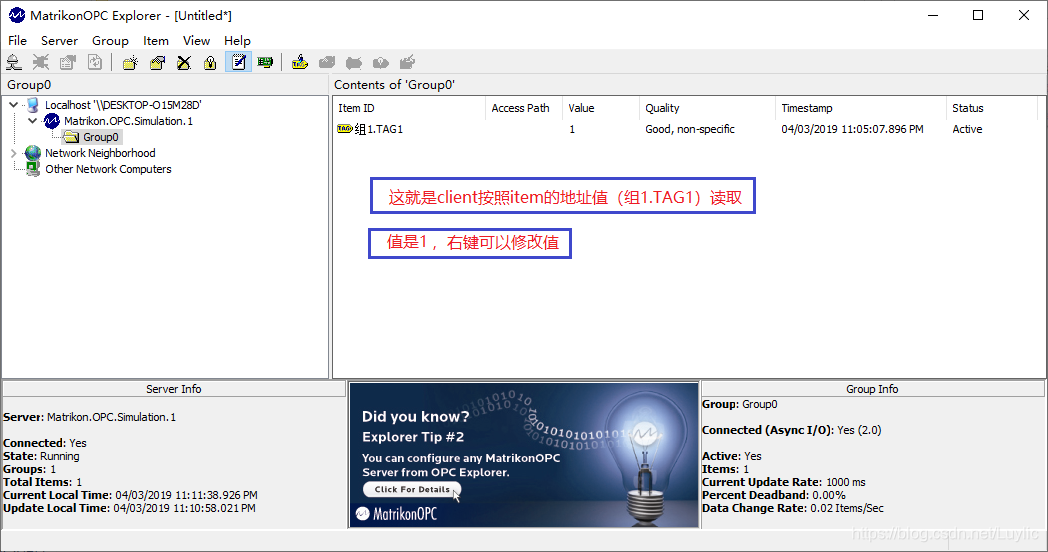Click the green circuit board toolbar icon
This screenshot has height=552, width=1048.
tap(265, 62)
